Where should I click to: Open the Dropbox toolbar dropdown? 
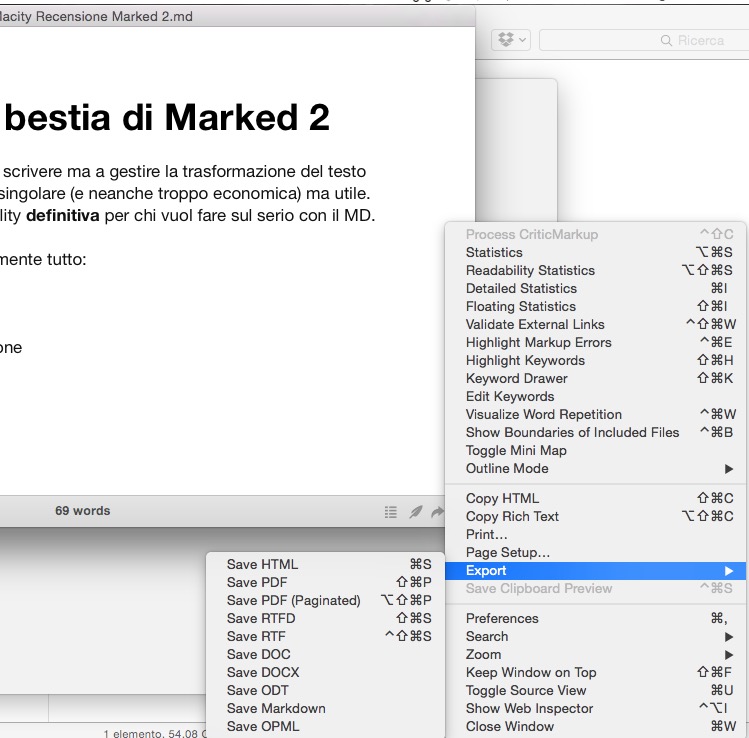[511, 40]
